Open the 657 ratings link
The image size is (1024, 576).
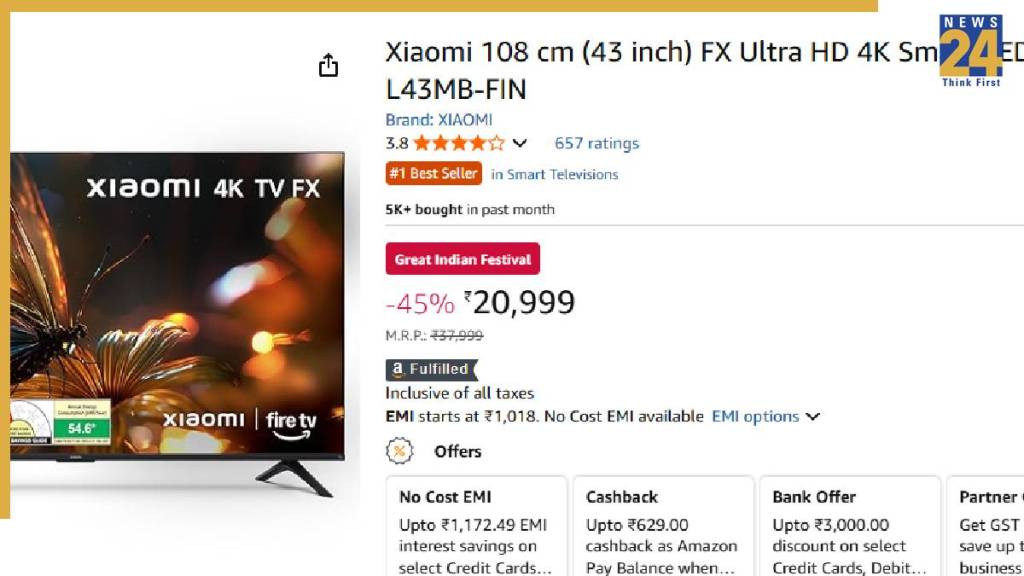coord(596,143)
